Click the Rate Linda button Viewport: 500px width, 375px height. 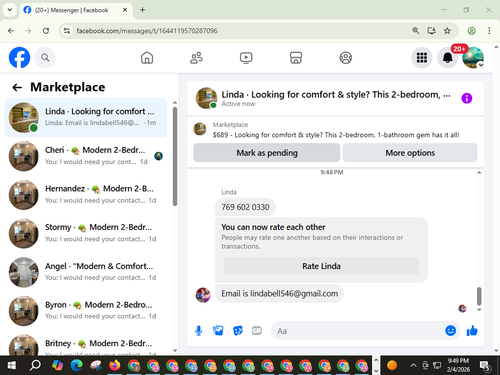tap(321, 266)
